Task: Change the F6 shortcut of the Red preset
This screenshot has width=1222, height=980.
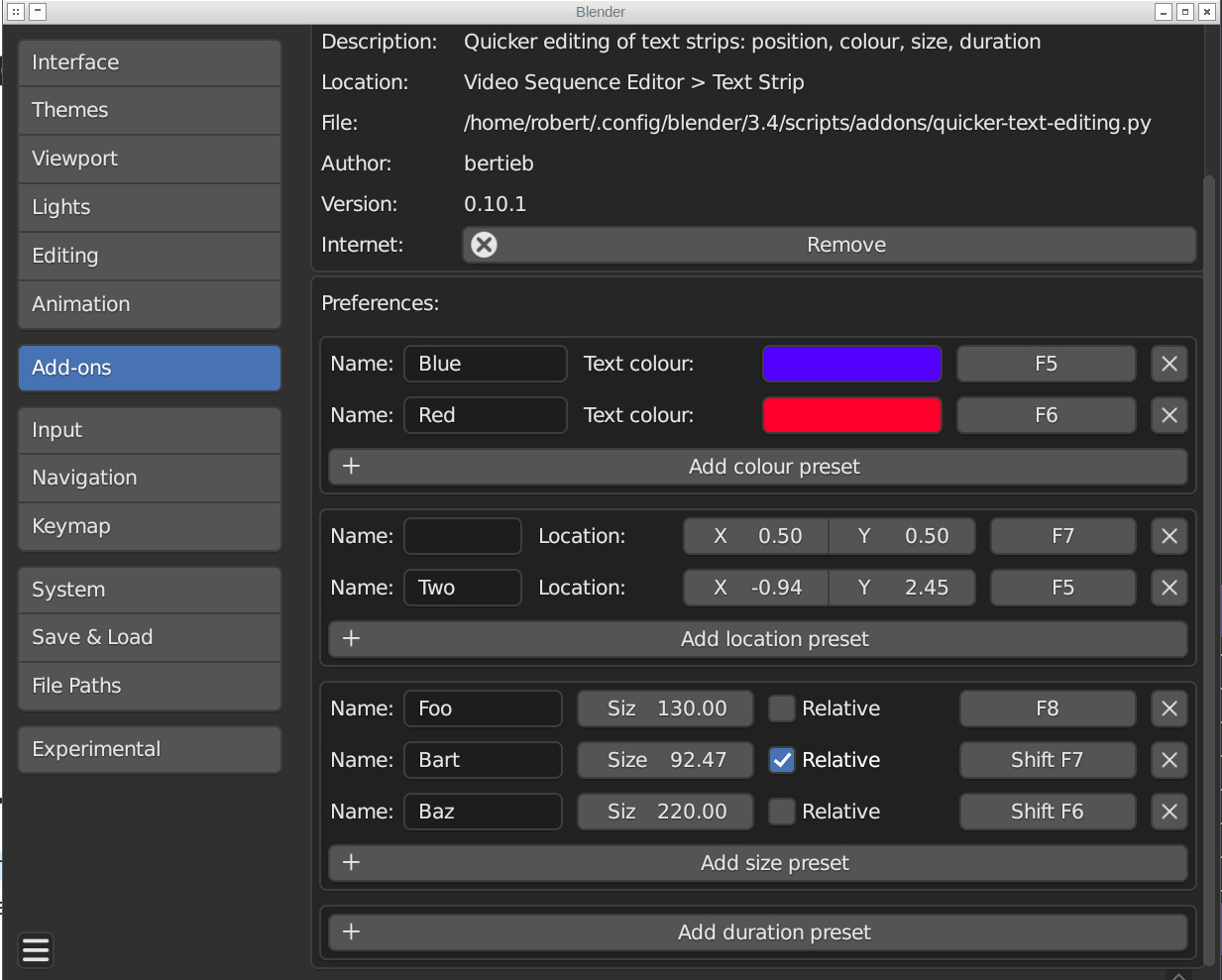Action: click(1047, 415)
